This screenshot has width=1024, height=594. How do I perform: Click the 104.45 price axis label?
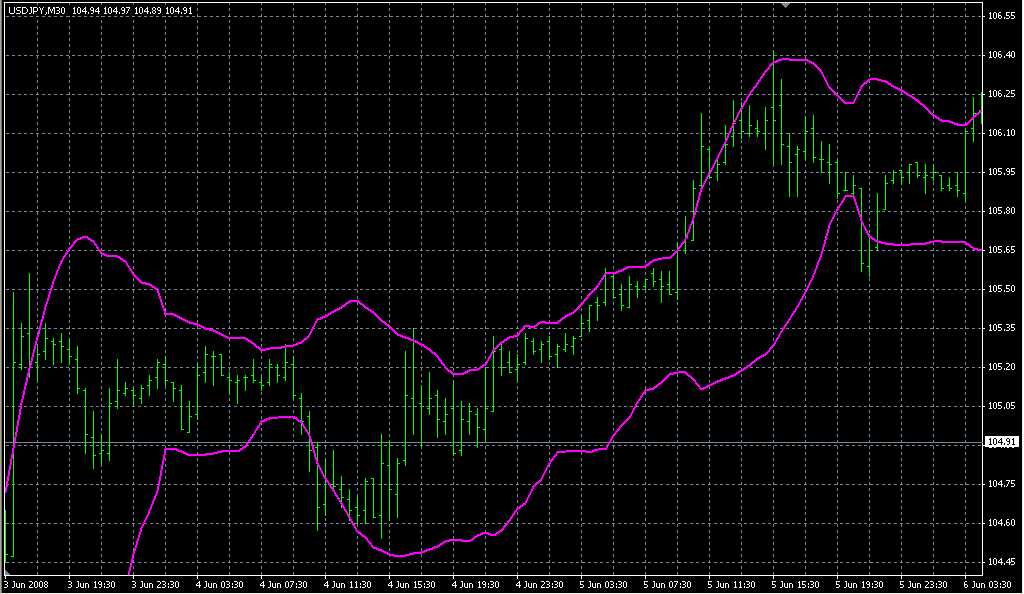click(1001, 561)
